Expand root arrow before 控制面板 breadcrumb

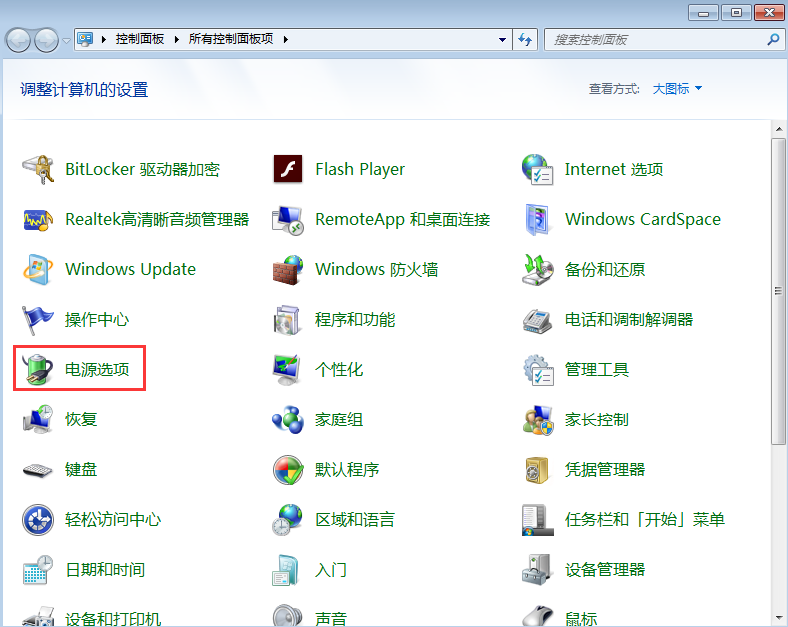click(x=104, y=39)
